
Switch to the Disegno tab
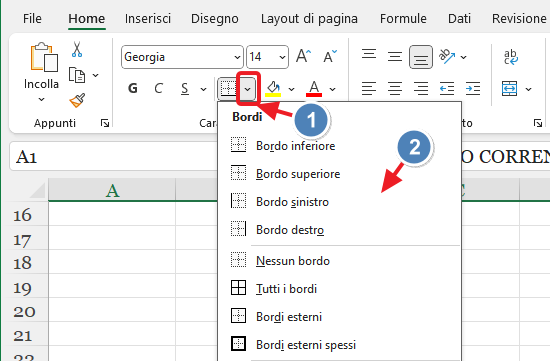(x=215, y=18)
